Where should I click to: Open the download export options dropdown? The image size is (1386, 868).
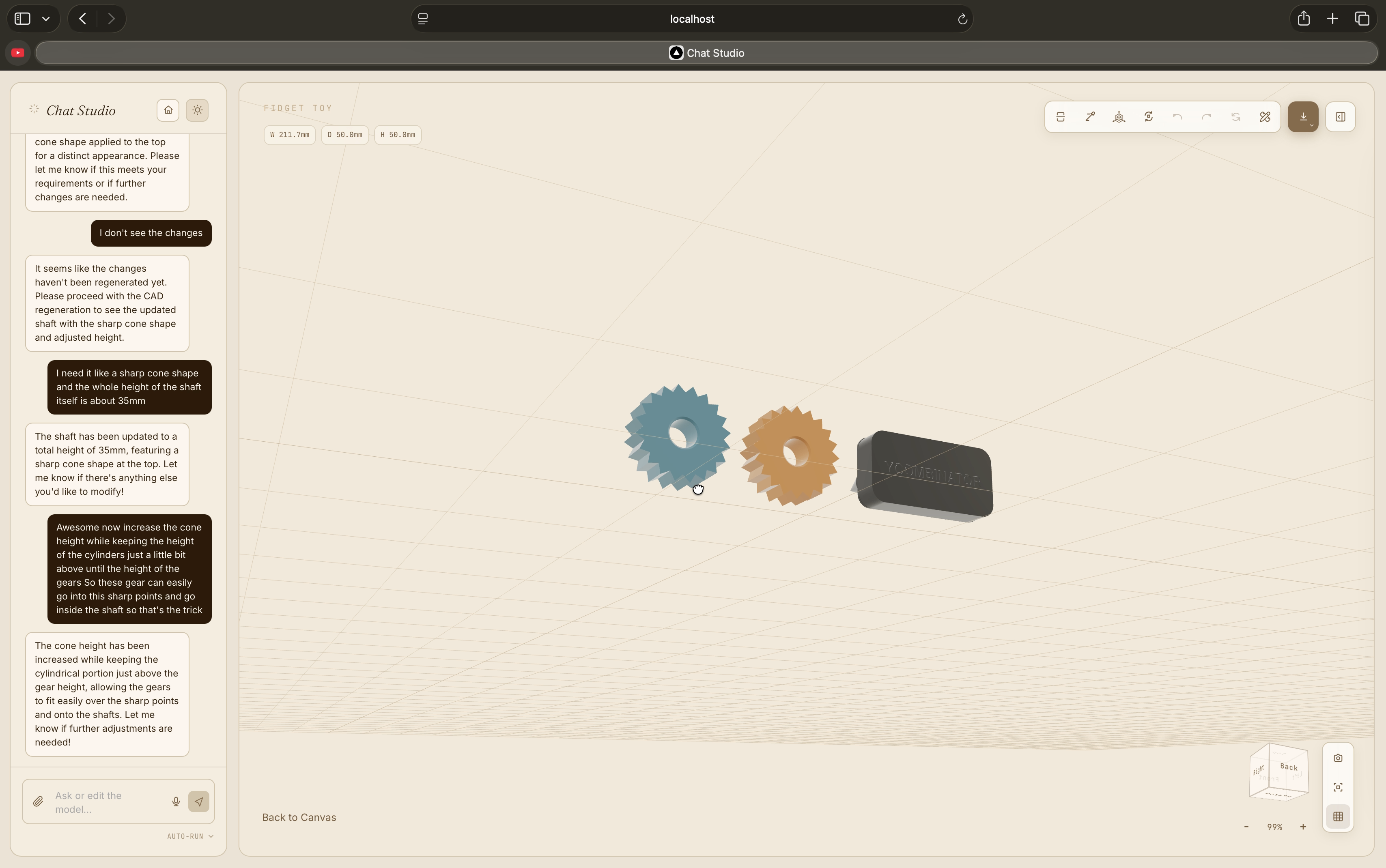[x=1303, y=117]
